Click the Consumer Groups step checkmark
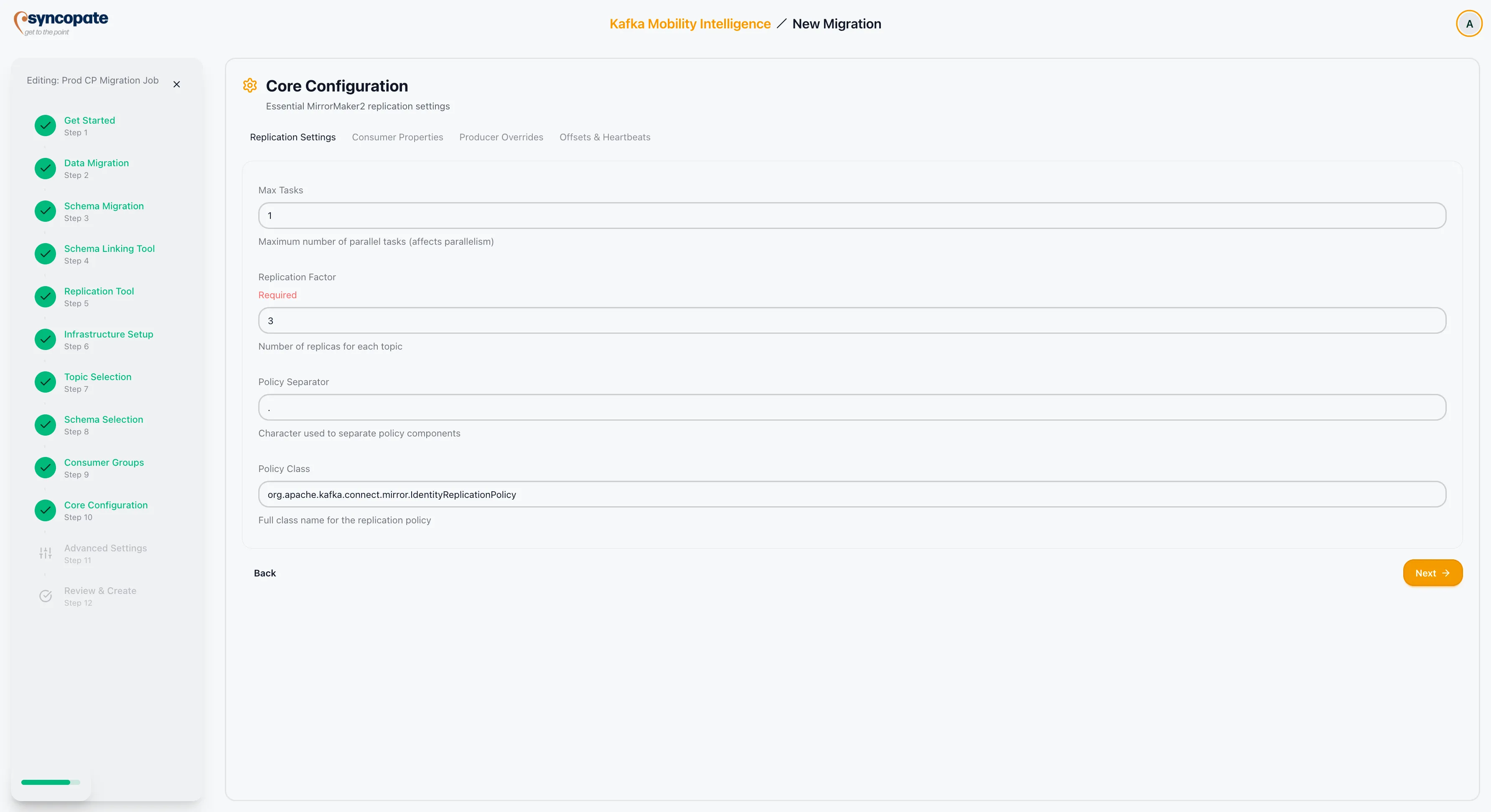 45,467
